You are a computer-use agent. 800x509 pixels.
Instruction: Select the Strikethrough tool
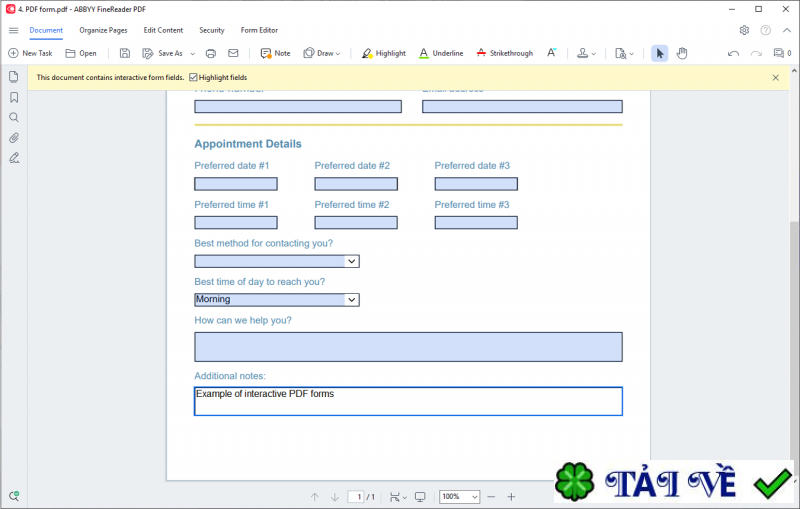click(x=505, y=53)
